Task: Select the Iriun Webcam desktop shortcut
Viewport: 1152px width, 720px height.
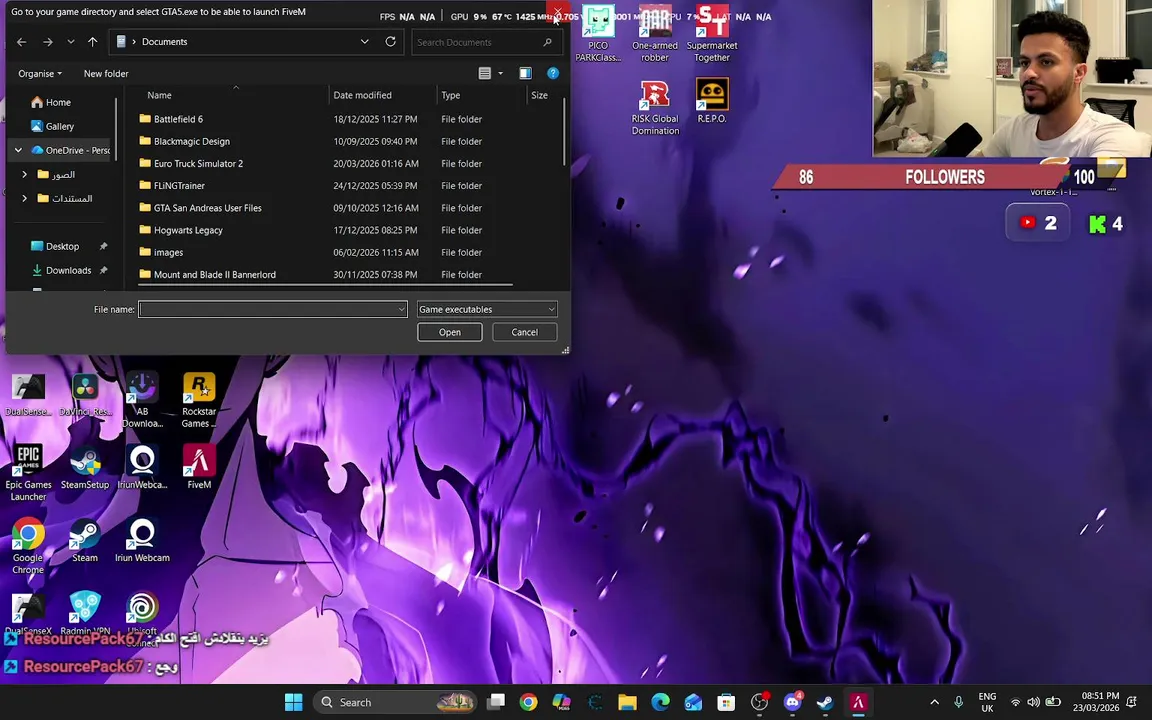Action: 142,540
